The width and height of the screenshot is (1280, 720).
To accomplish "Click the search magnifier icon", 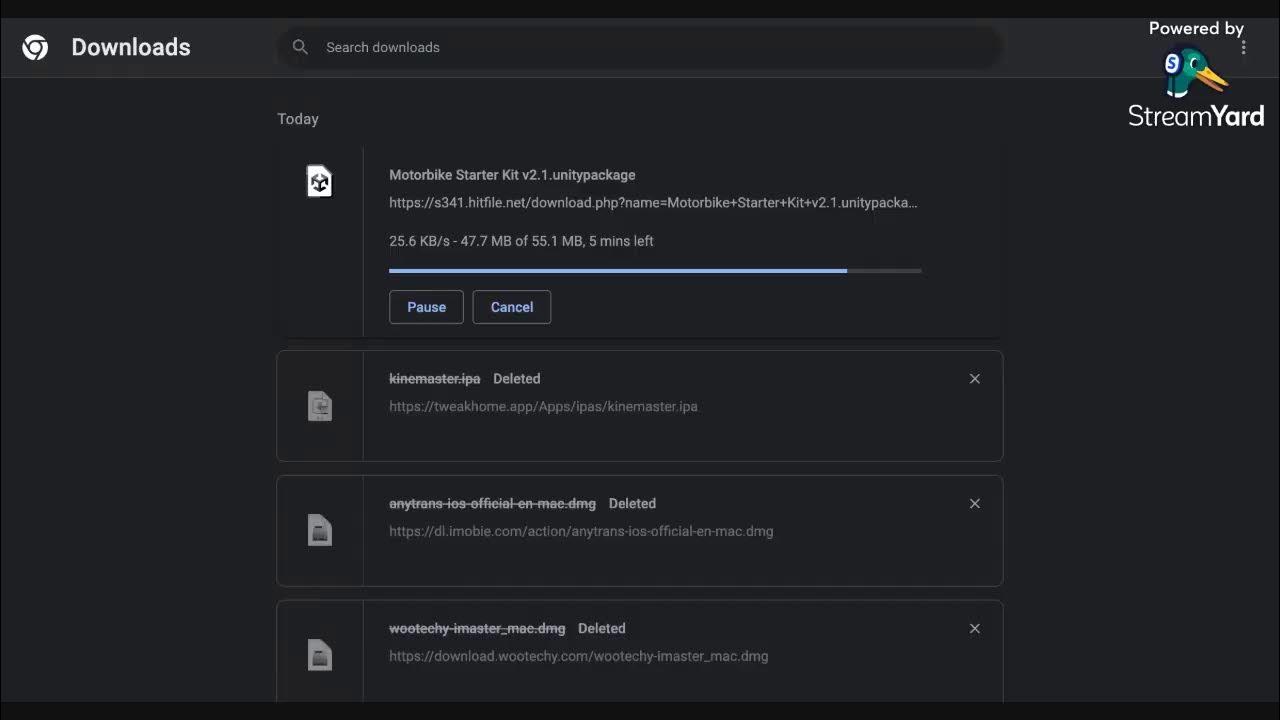I will click(x=300, y=47).
